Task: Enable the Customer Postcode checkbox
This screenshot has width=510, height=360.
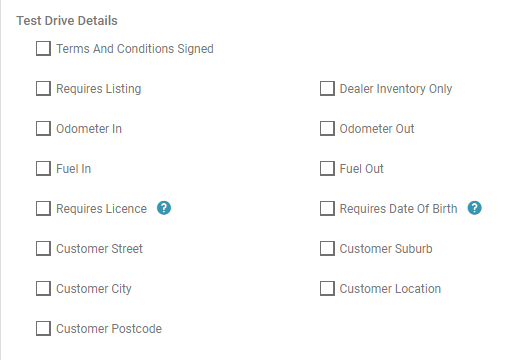Action: (x=43, y=328)
